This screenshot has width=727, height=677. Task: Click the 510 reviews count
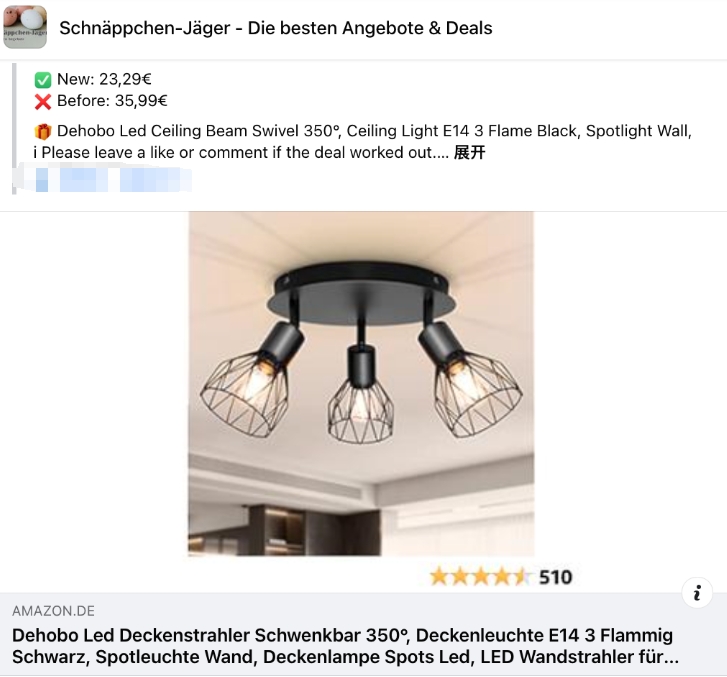(x=555, y=577)
